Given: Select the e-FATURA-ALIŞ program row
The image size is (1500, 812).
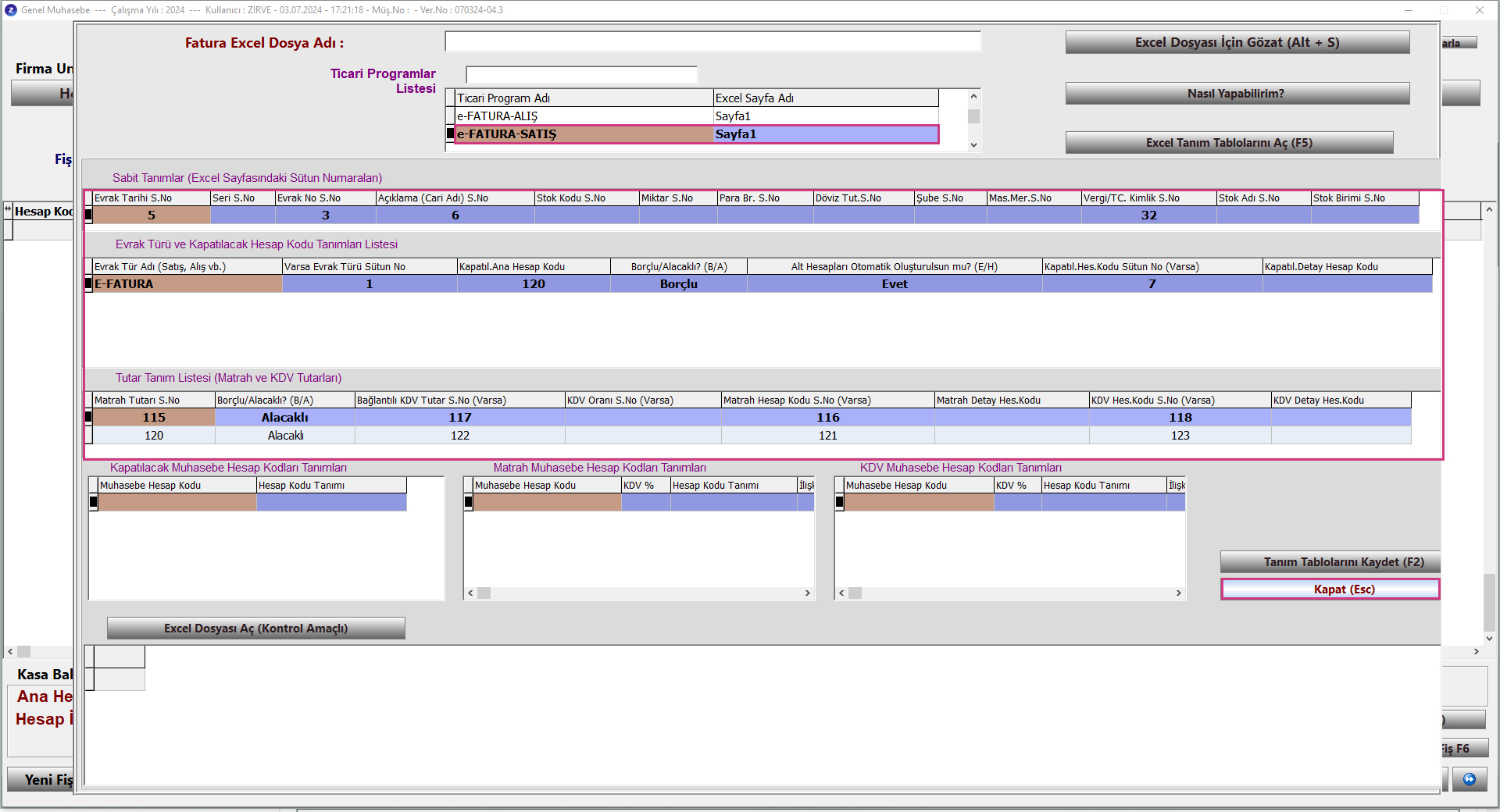Looking at the screenshot, I should coord(583,116).
